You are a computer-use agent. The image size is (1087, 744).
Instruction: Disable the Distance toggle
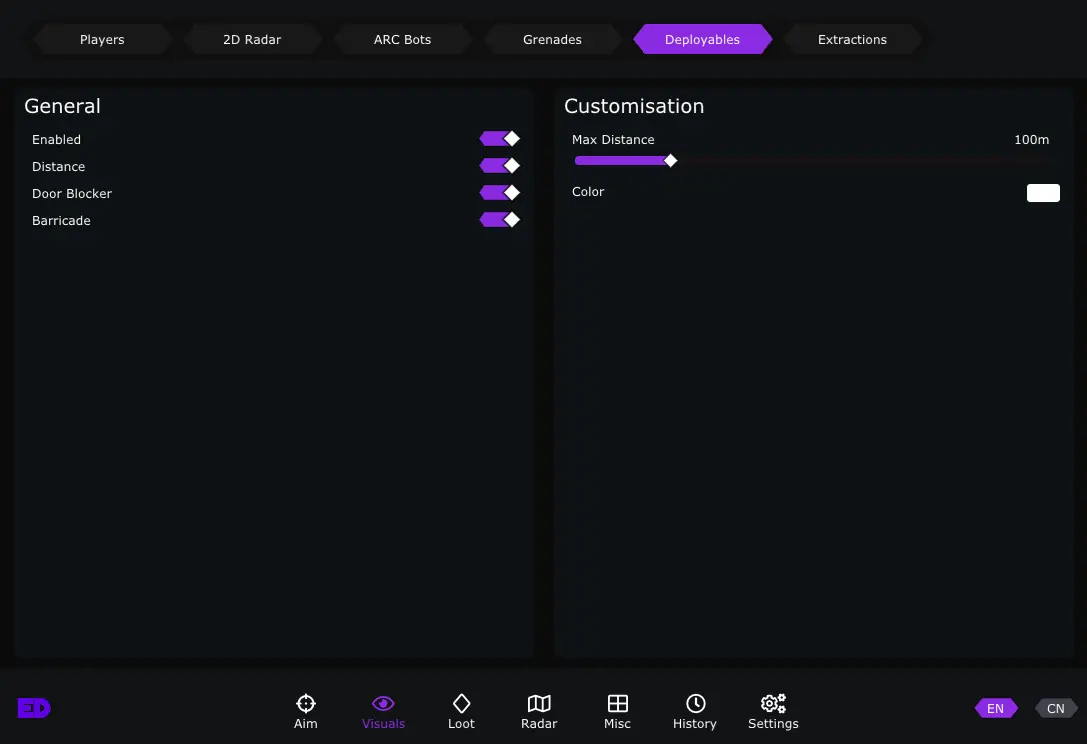pos(500,166)
